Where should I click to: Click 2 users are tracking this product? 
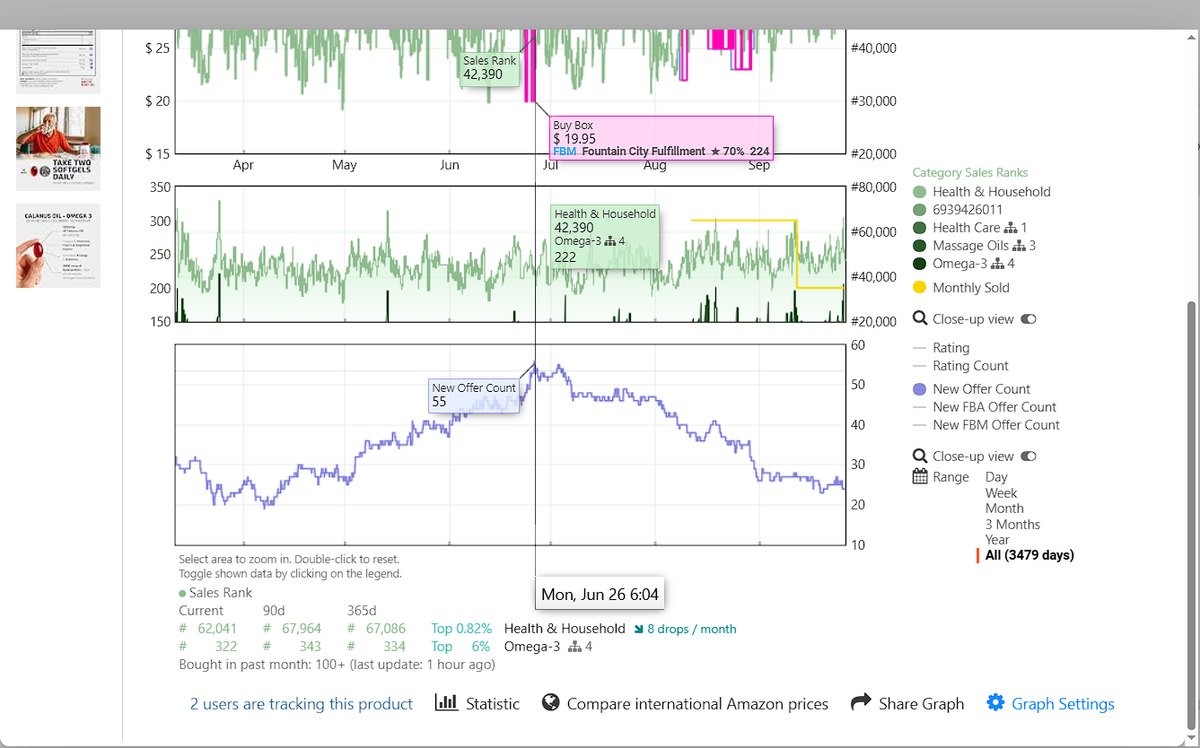click(301, 704)
